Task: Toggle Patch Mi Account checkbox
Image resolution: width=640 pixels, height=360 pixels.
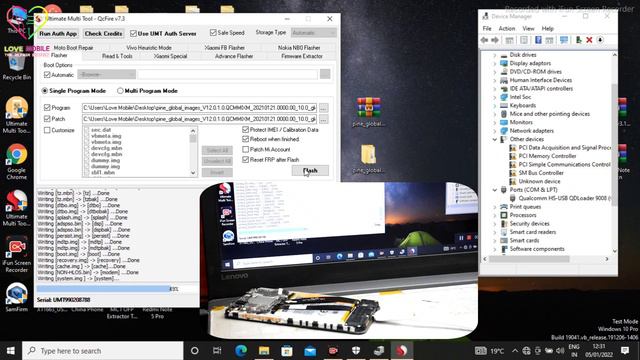Action: (x=245, y=149)
